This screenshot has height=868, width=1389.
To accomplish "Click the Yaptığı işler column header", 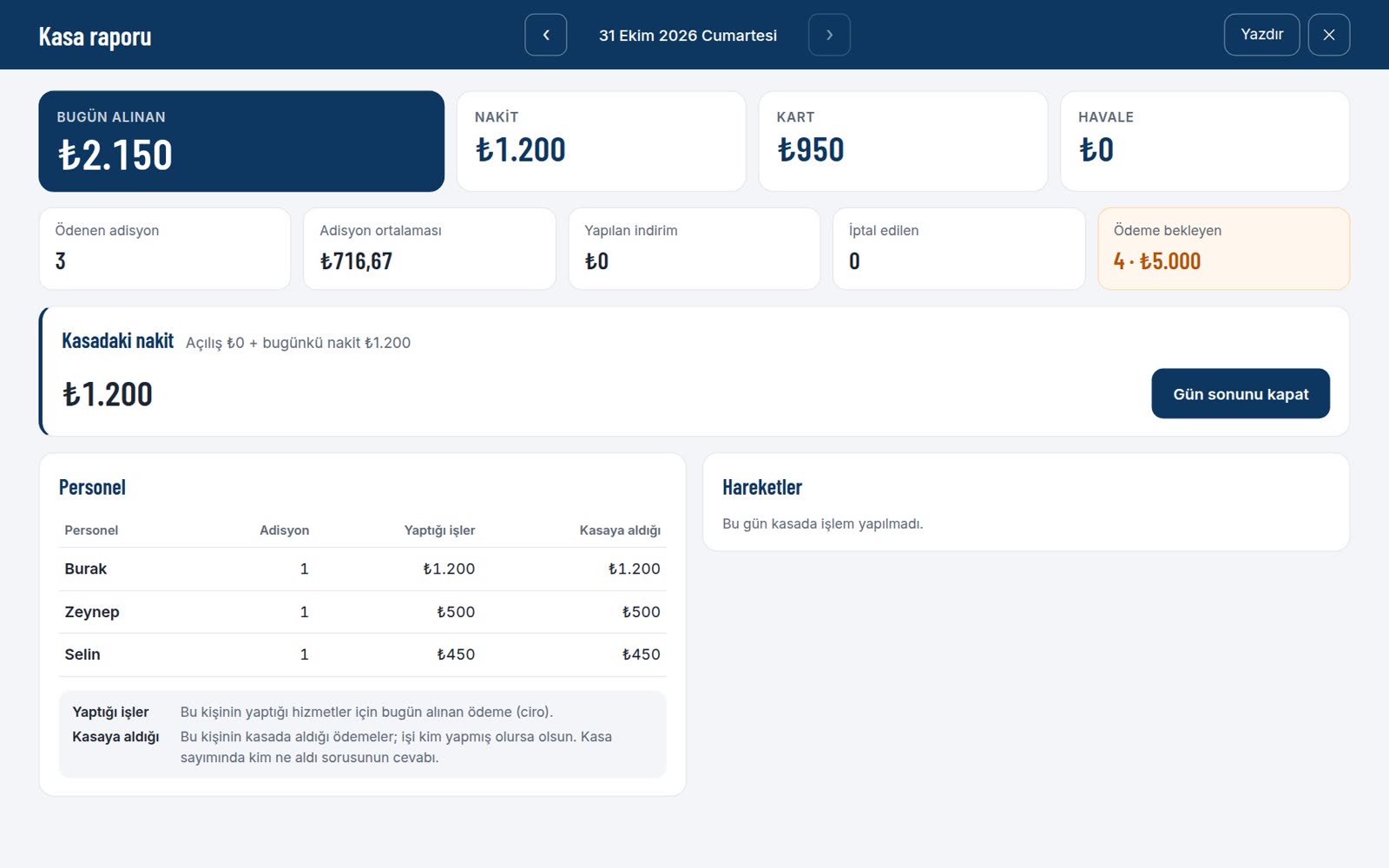I will tap(439, 530).
